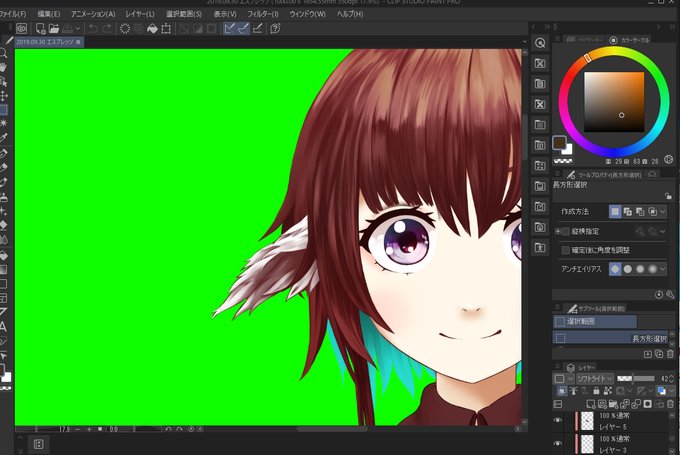Image resolution: width=680 pixels, height=455 pixels.
Task: Open the ファイル(F) menu
Action: coord(12,14)
